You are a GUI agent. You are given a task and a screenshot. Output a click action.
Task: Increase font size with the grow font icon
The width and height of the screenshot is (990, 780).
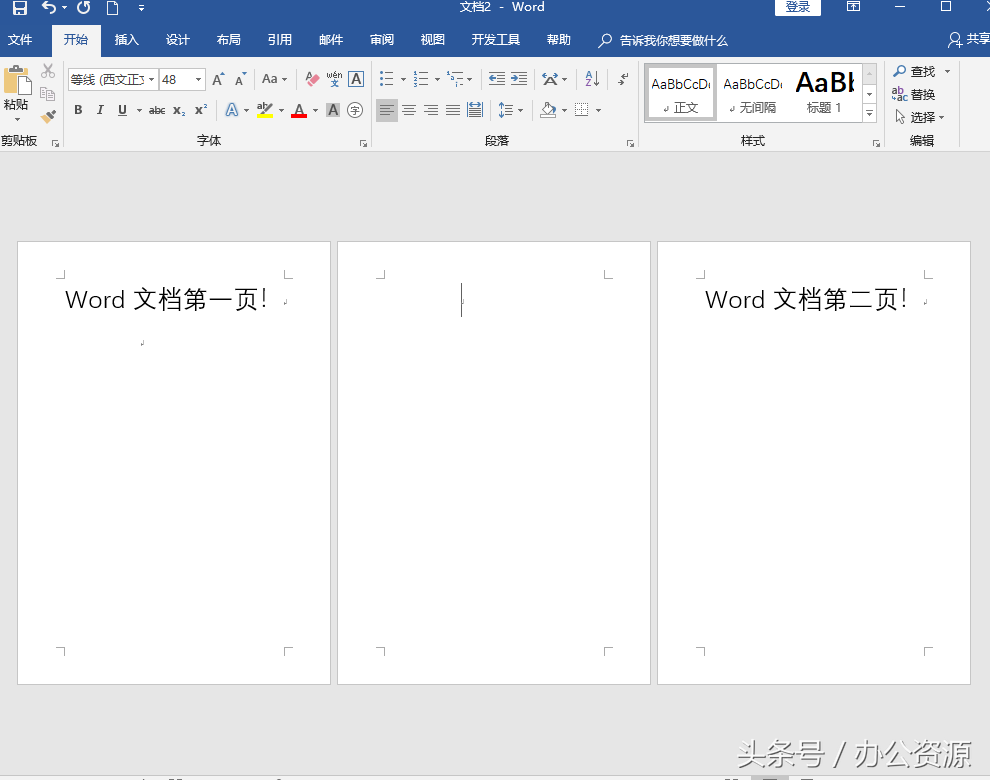(218, 80)
